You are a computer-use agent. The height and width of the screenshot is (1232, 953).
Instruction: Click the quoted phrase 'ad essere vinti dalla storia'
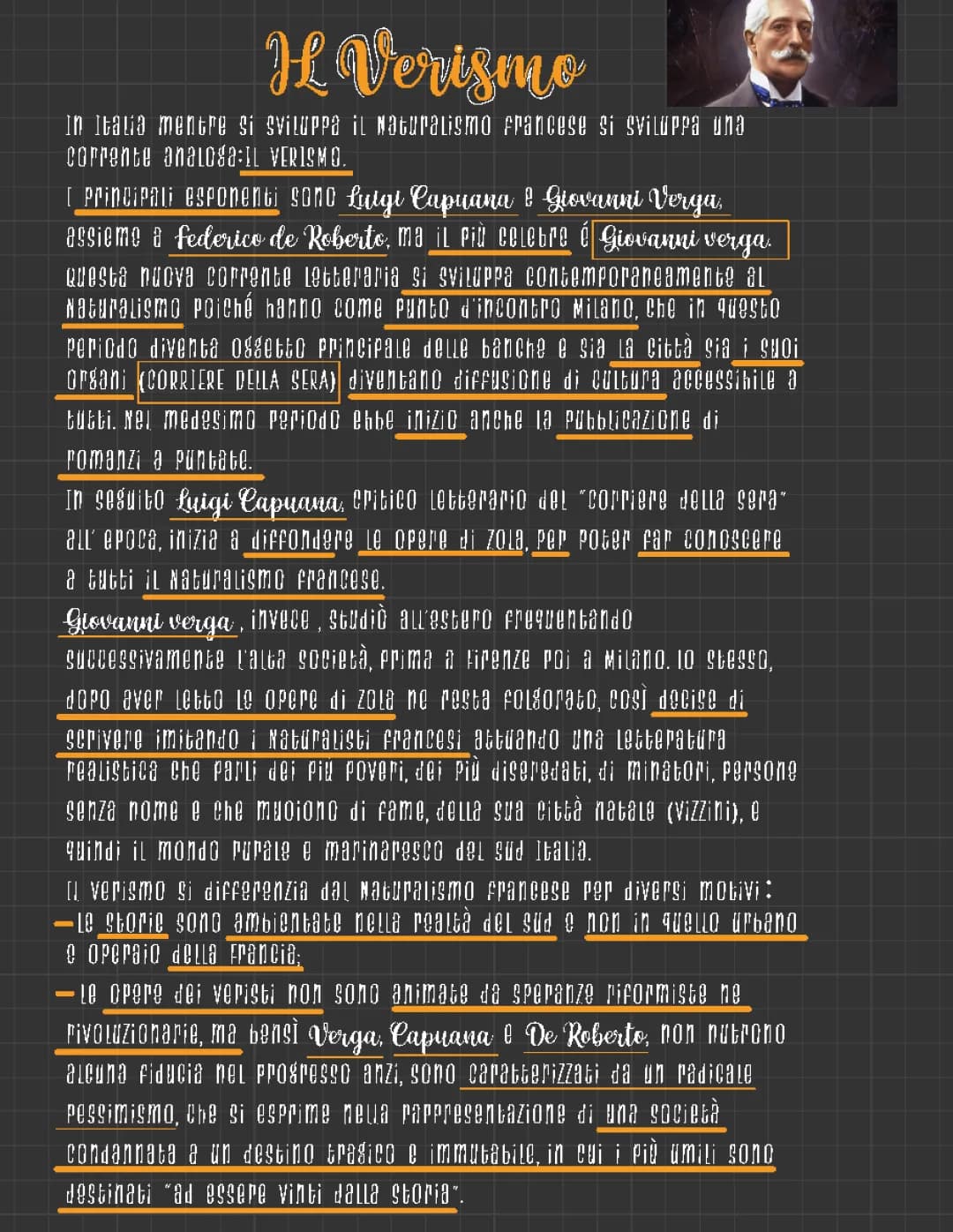[x=314, y=1195]
